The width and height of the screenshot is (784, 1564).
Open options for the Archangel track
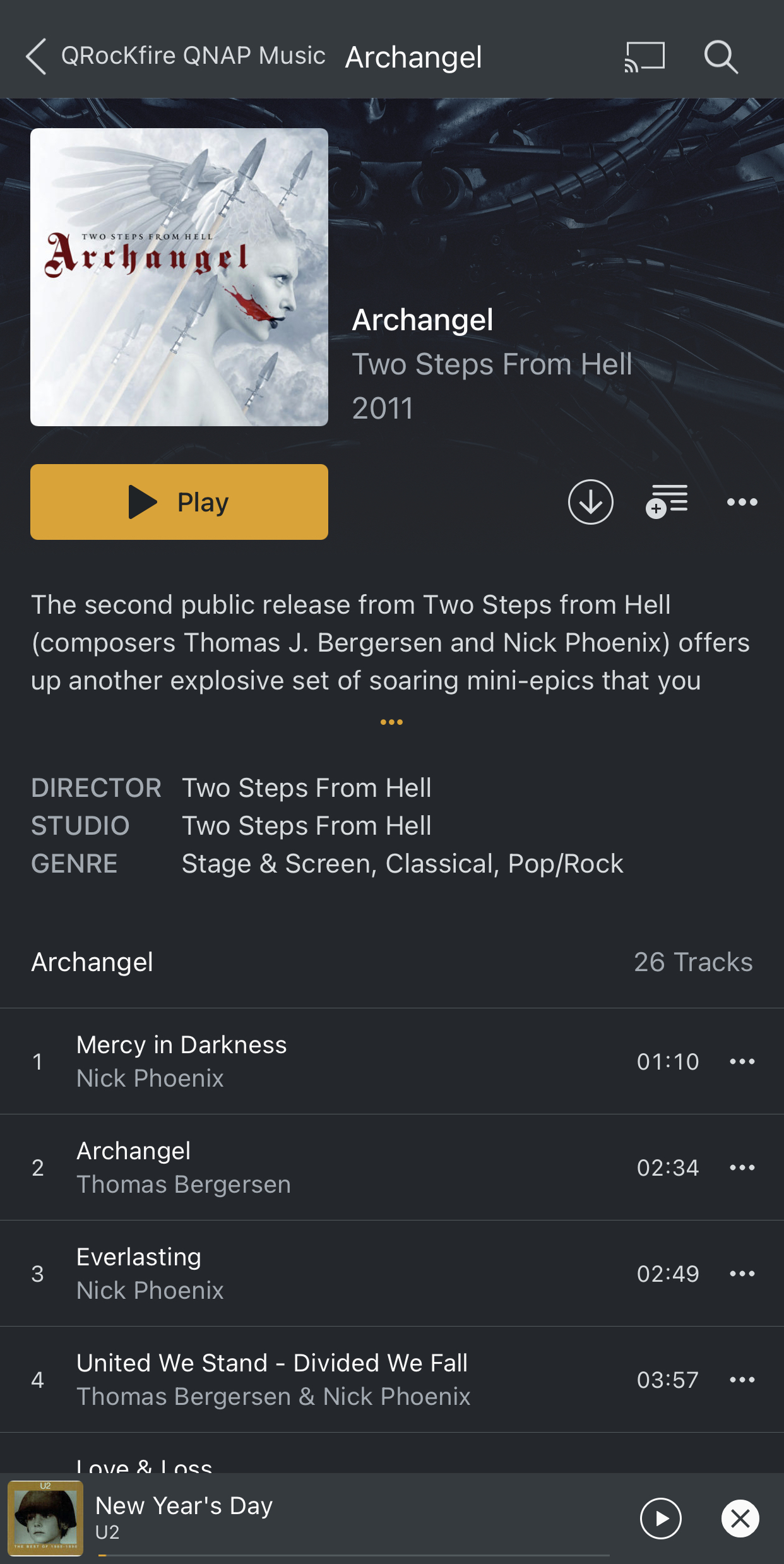(742, 1167)
